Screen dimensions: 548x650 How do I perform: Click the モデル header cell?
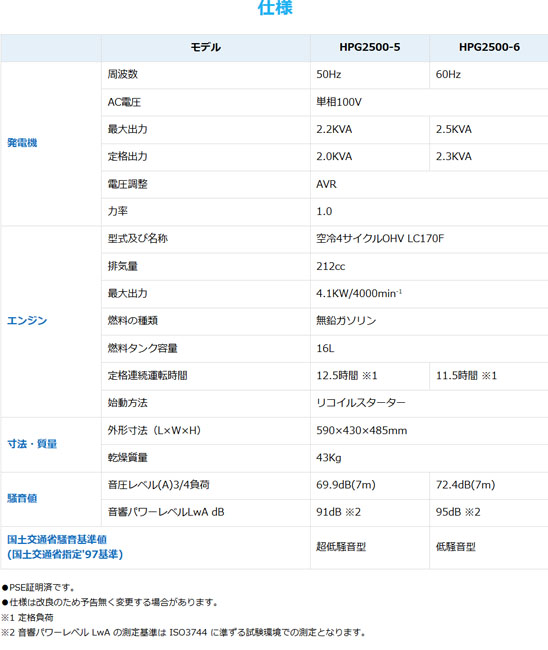[206, 47]
